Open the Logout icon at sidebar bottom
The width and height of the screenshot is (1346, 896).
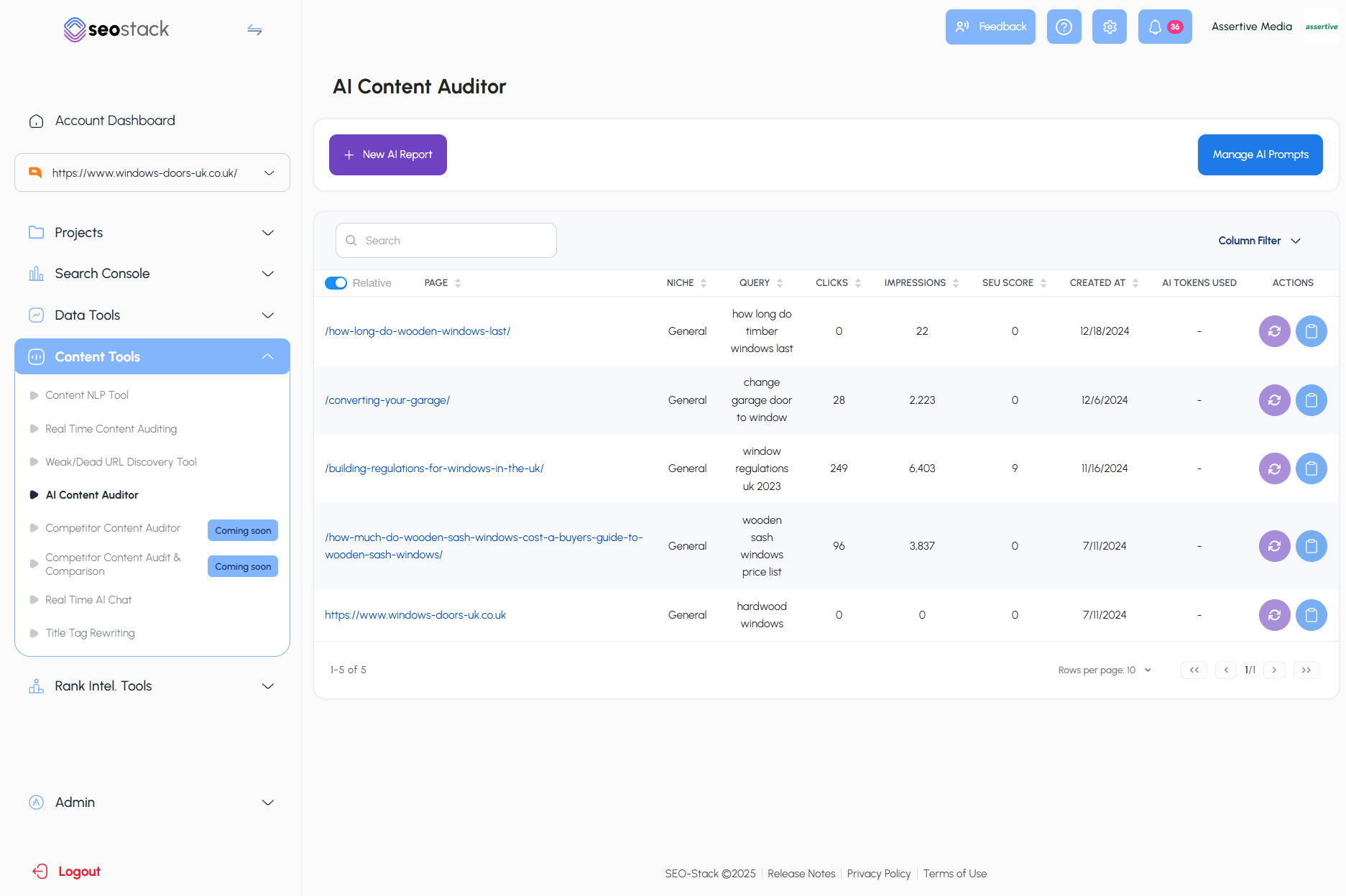(40, 871)
